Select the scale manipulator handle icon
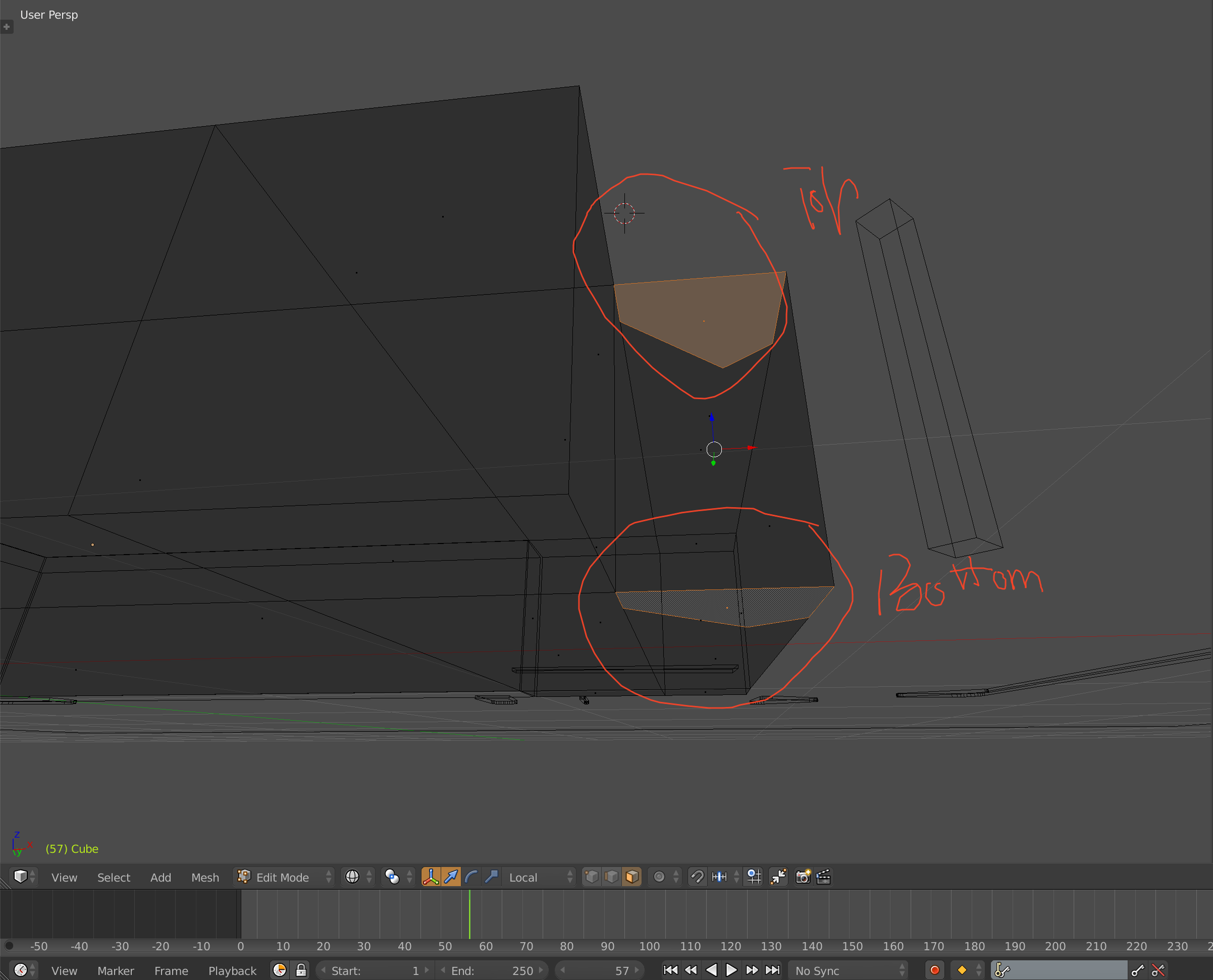The image size is (1213, 980). 491,877
